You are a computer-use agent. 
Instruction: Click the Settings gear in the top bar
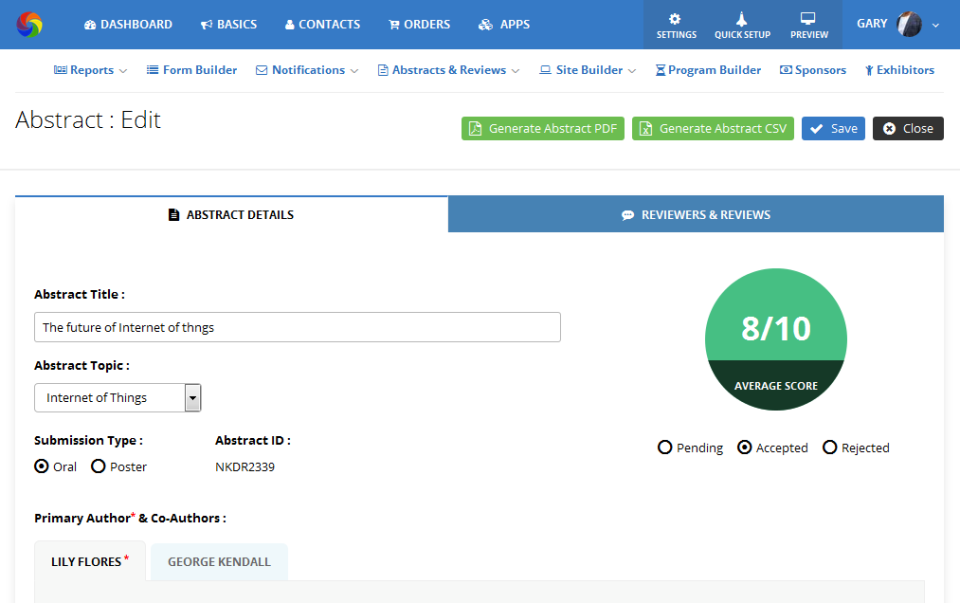click(675, 24)
